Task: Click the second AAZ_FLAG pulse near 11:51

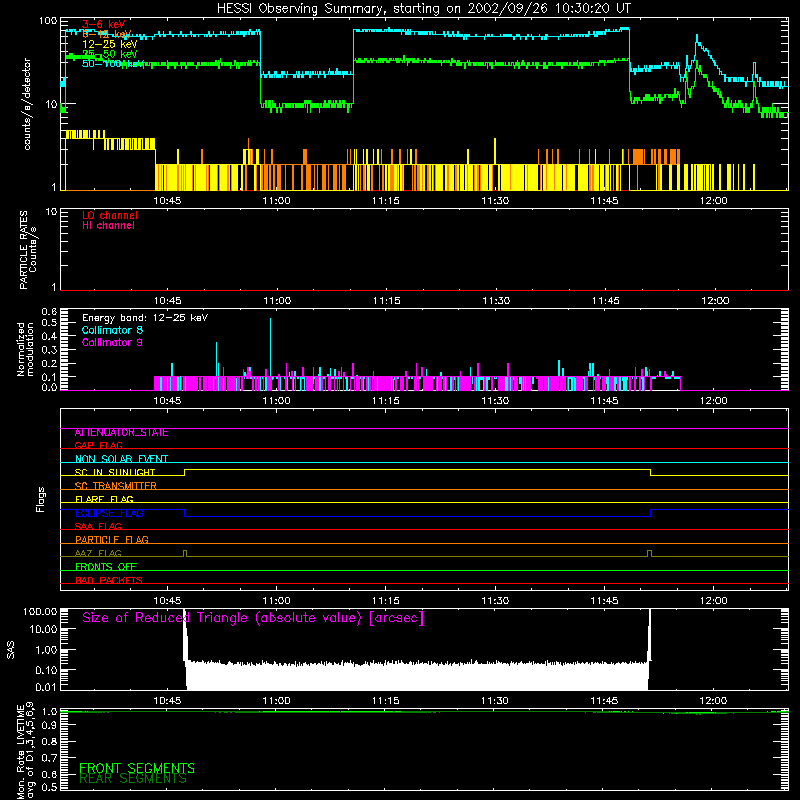Action: point(649,553)
